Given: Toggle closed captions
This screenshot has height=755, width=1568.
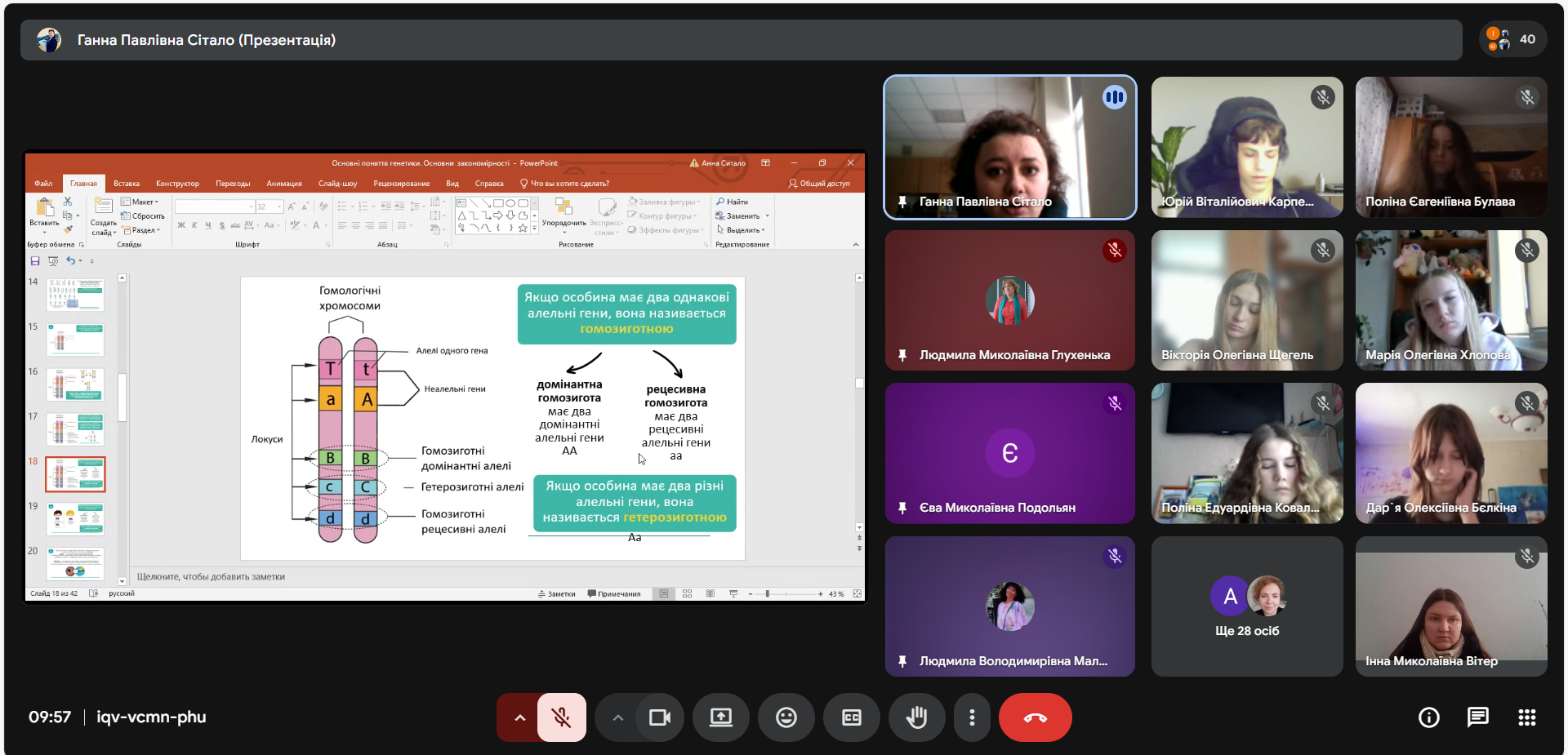Looking at the screenshot, I should [852, 717].
